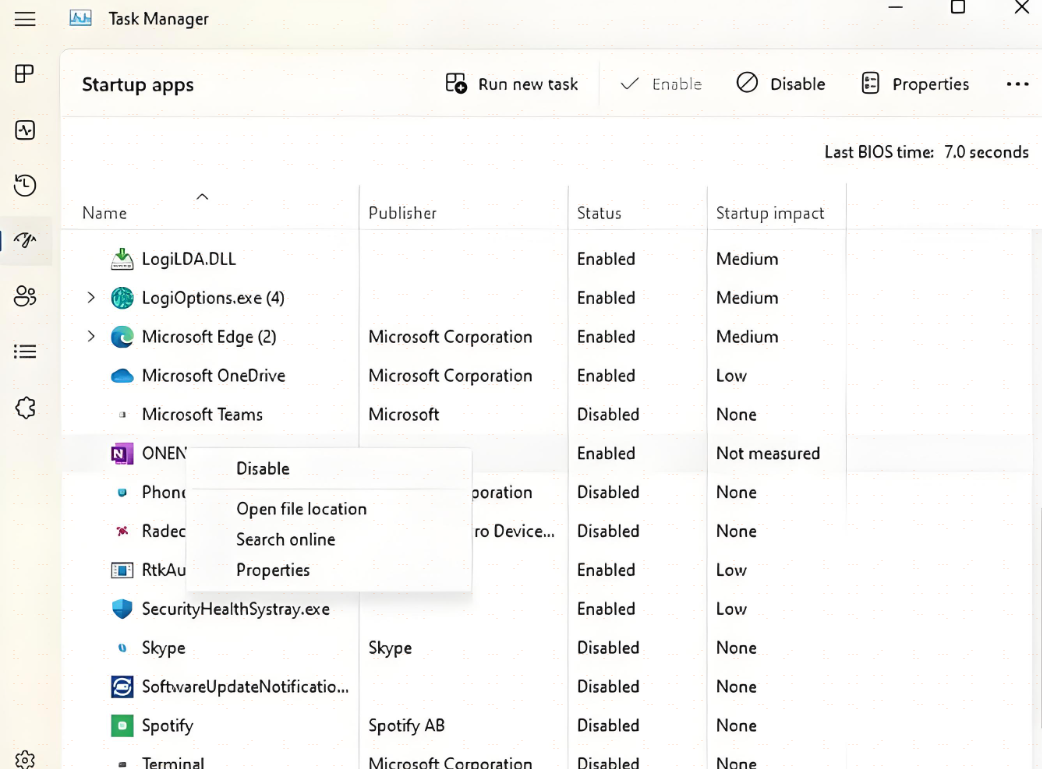Select the Microsoft Teams row name

[x=202, y=415]
